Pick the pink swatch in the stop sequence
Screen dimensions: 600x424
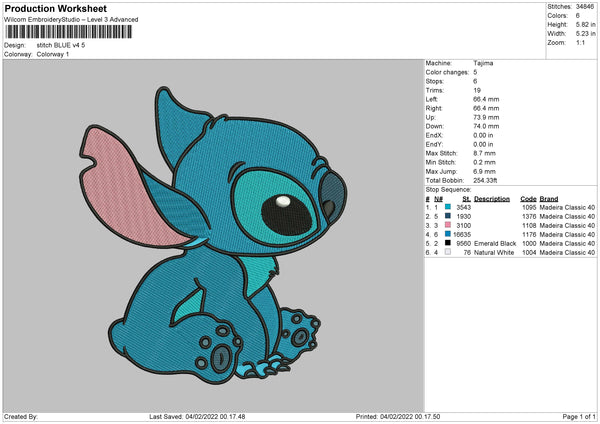click(447, 225)
